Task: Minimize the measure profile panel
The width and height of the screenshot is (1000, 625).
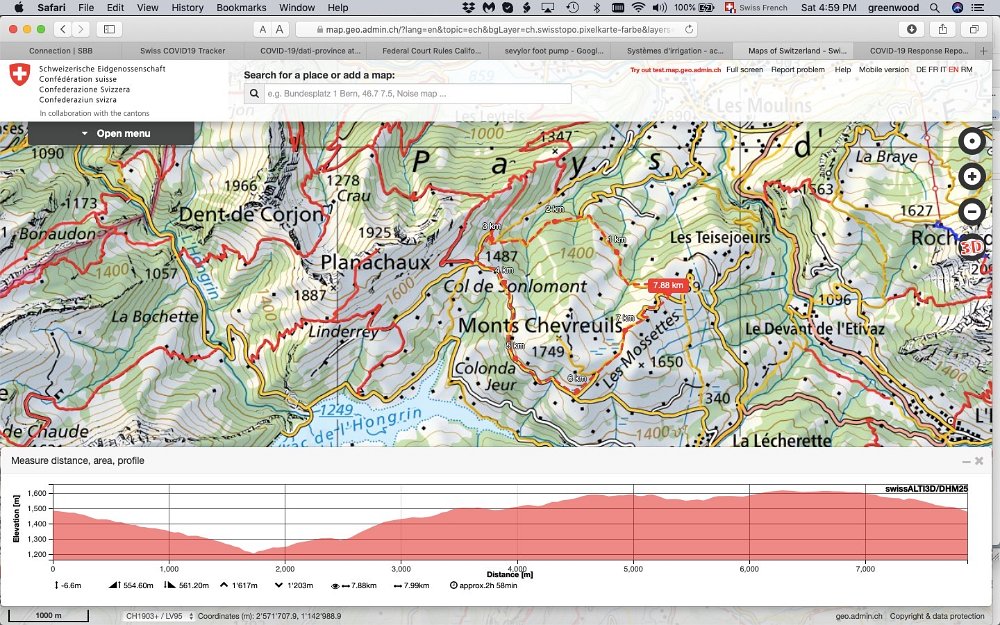Action: pos(966,461)
